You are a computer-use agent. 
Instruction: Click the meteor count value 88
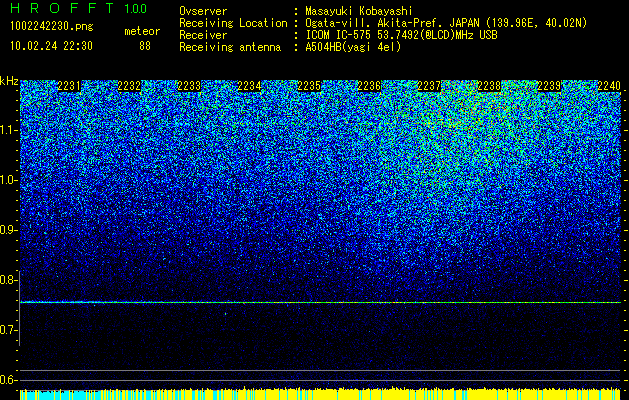pos(145,46)
